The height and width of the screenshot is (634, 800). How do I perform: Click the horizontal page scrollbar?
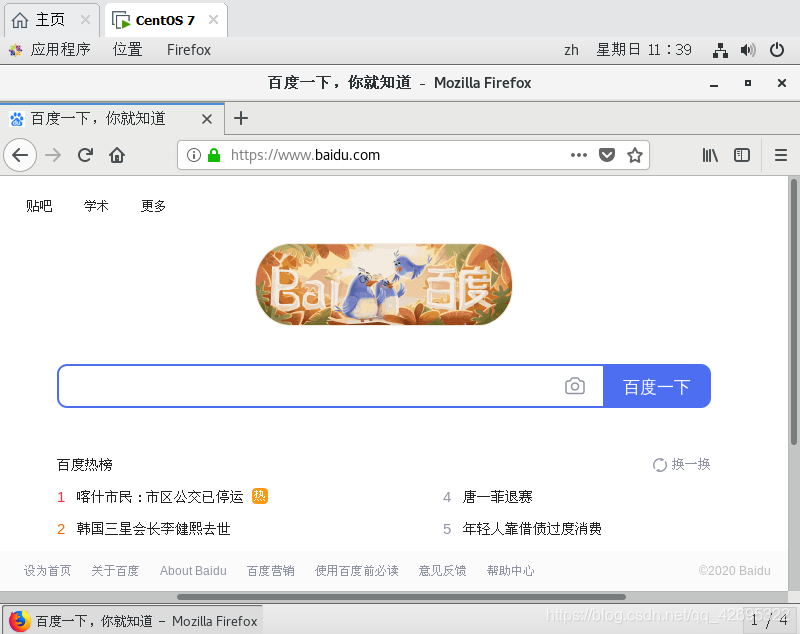[401, 597]
